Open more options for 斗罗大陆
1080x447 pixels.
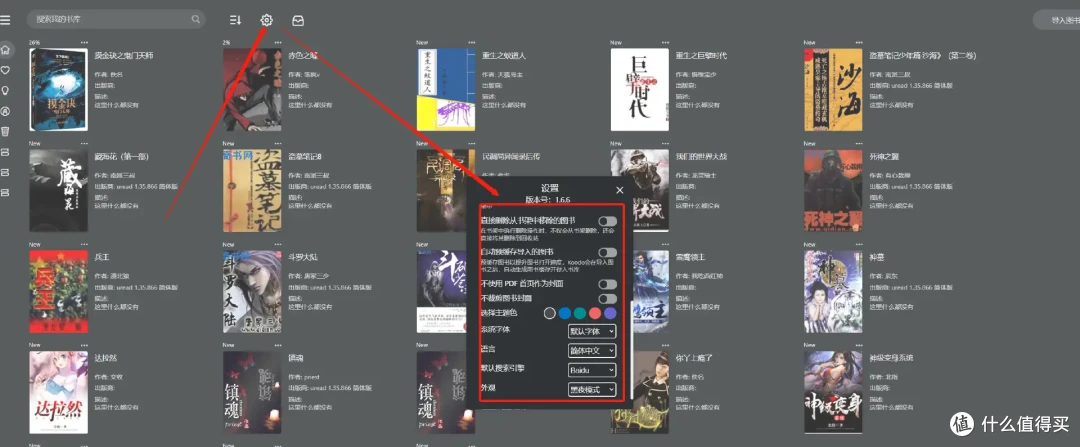point(278,245)
